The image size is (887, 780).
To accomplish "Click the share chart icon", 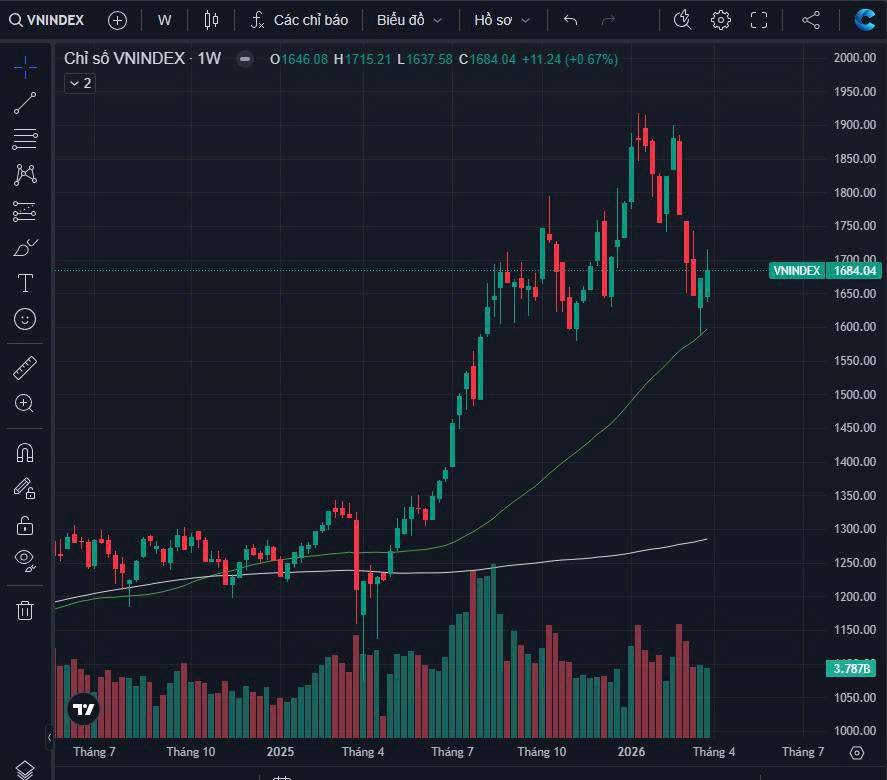I will click(x=811, y=20).
